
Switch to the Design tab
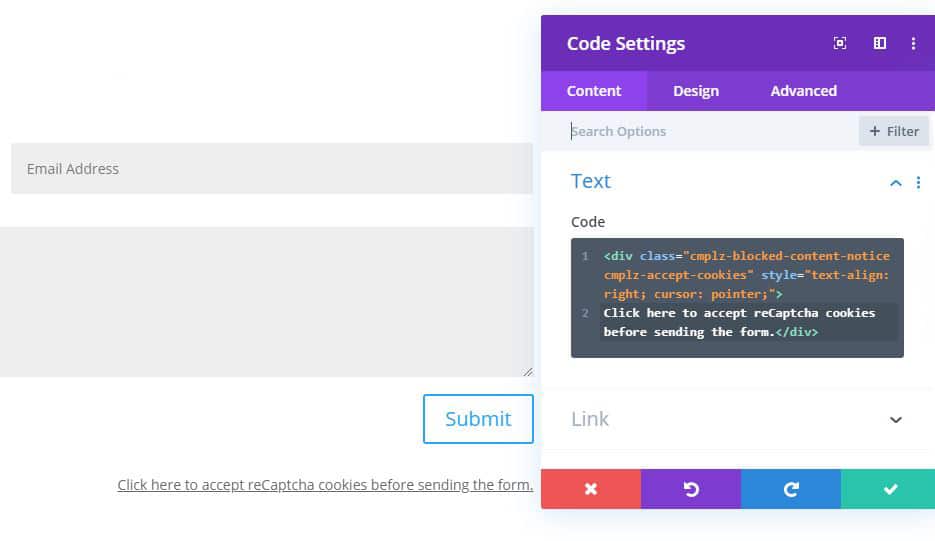(696, 91)
